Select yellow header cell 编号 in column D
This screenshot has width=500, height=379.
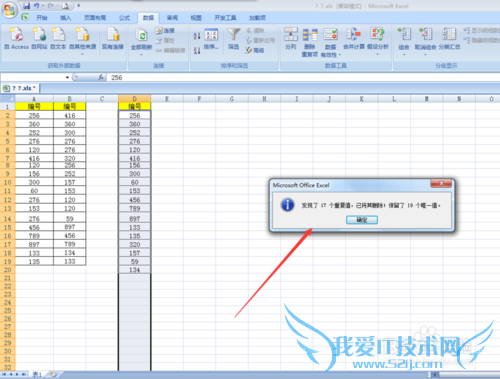point(134,106)
